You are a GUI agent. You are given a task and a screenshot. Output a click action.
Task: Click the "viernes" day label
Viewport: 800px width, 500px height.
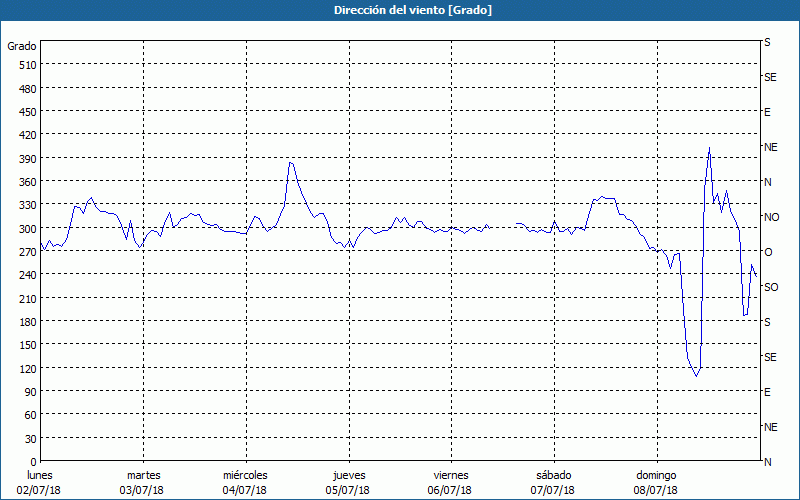[451, 475]
